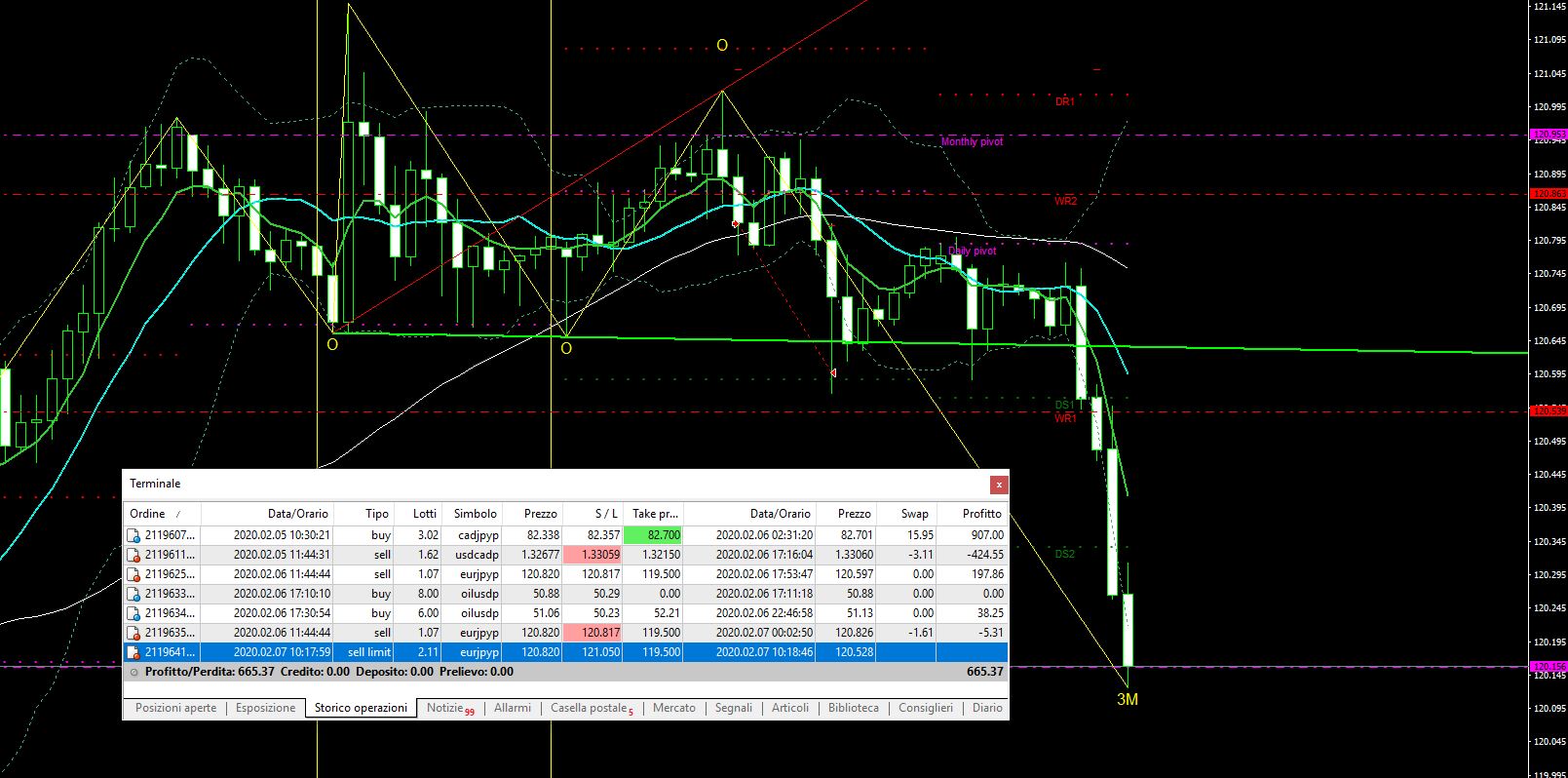Select the sell limit type cell
Screen dimensions: 1568x778
[365, 652]
